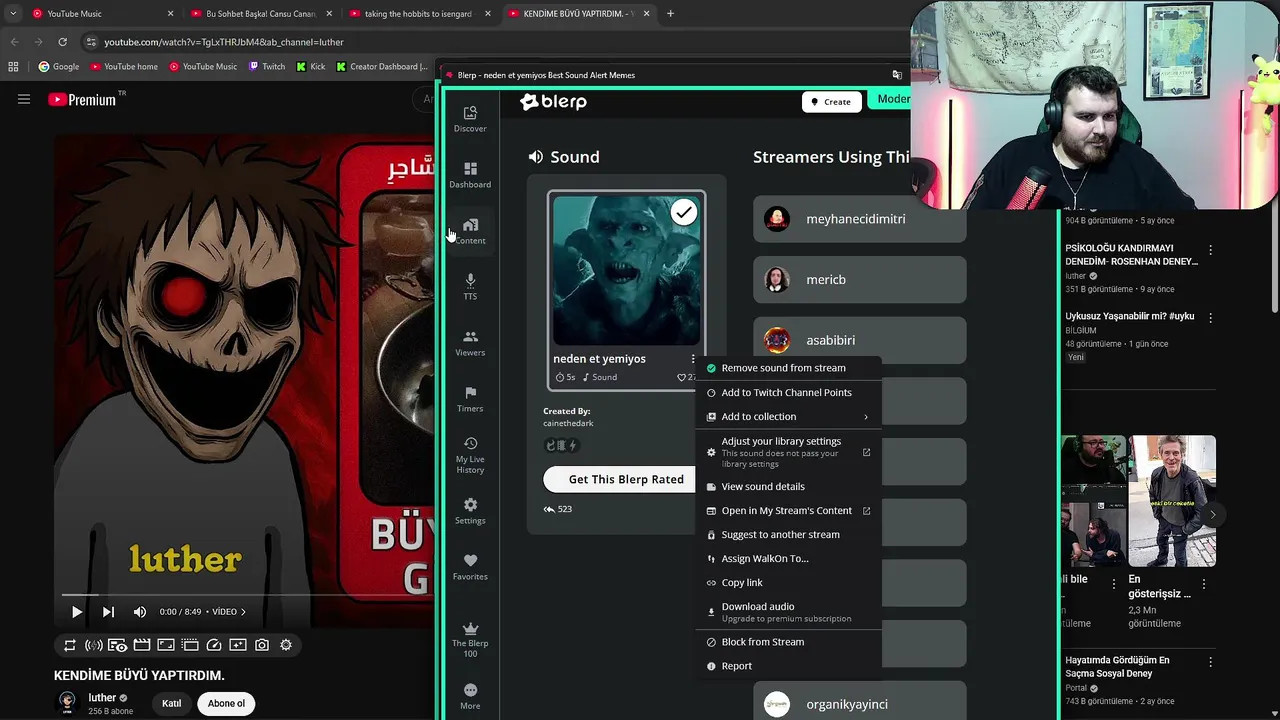Select Report in context menu

(x=788, y=666)
